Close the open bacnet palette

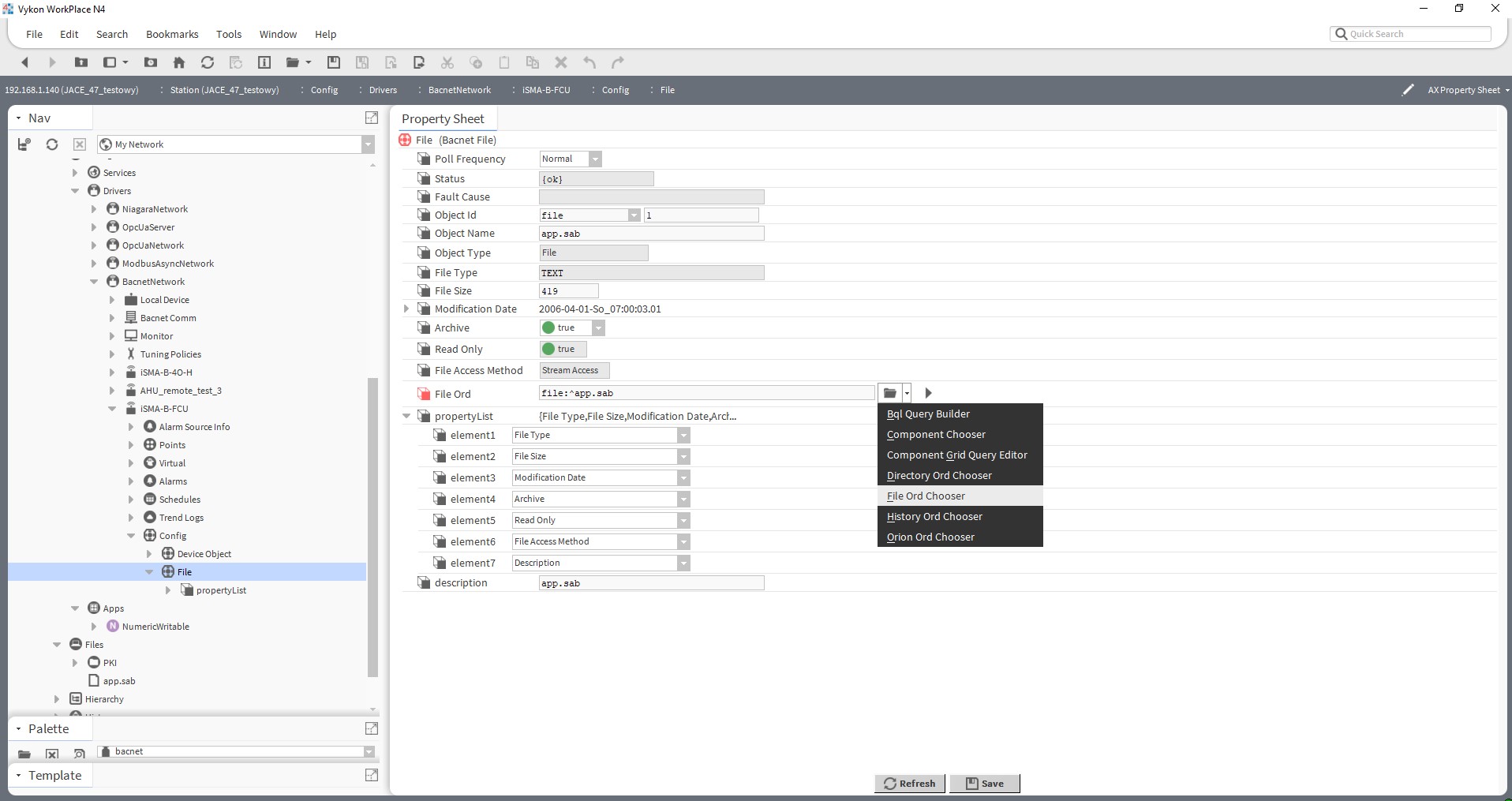[52, 754]
